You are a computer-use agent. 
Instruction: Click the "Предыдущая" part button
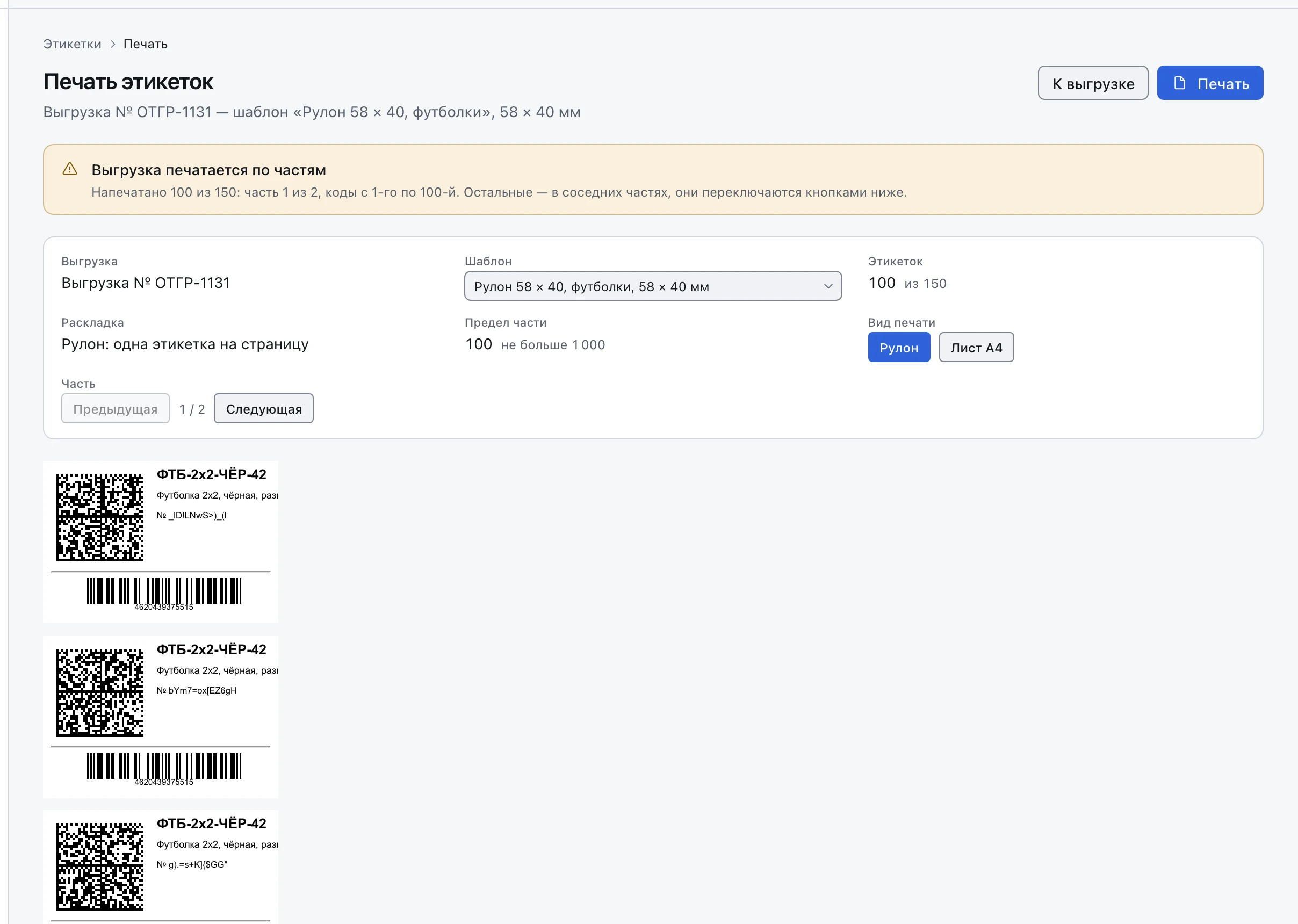(116, 408)
